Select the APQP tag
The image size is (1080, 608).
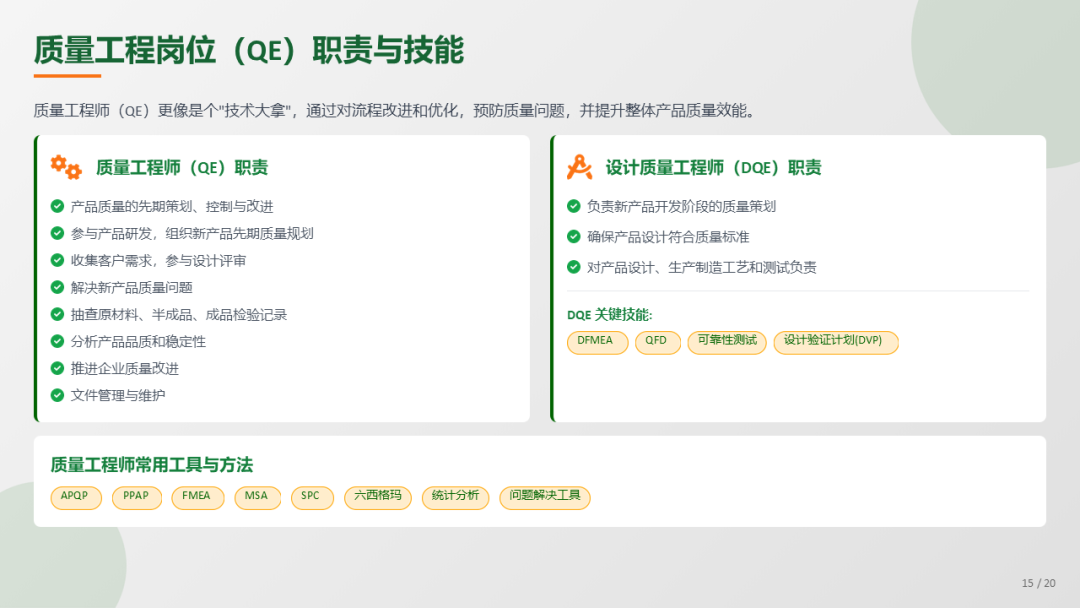coord(76,497)
